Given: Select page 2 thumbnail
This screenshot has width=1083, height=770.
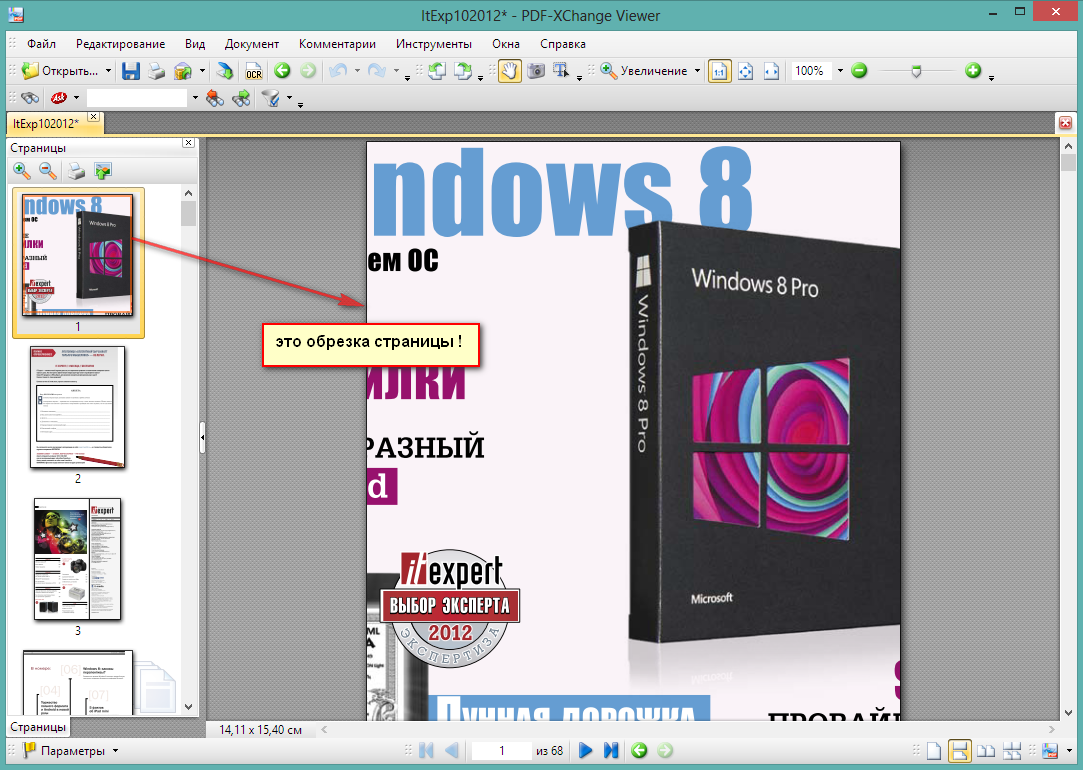Looking at the screenshot, I should click(78, 407).
